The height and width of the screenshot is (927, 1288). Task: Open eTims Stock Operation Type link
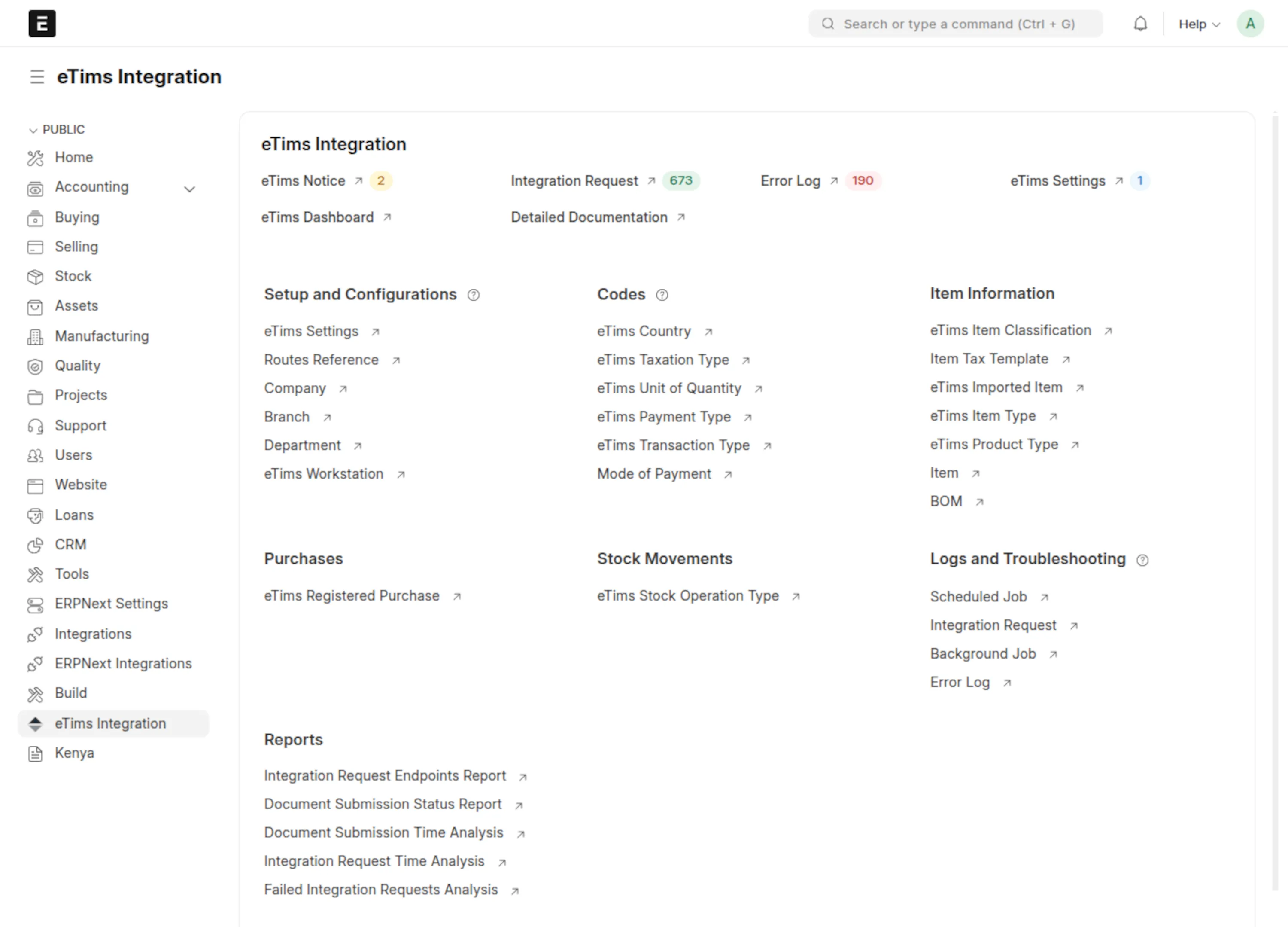click(x=688, y=596)
